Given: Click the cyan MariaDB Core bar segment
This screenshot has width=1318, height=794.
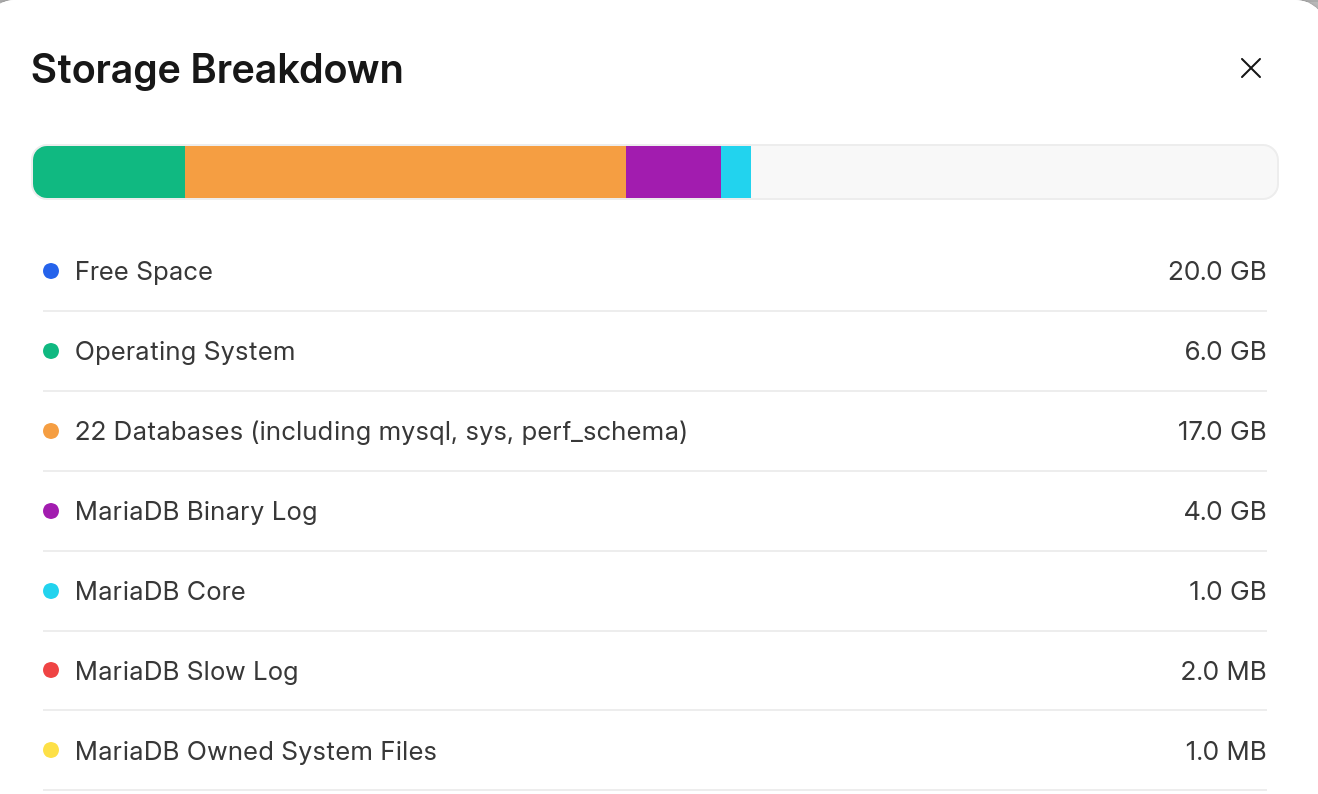Looking at the screenshot, I should click(x=736, y=172).
